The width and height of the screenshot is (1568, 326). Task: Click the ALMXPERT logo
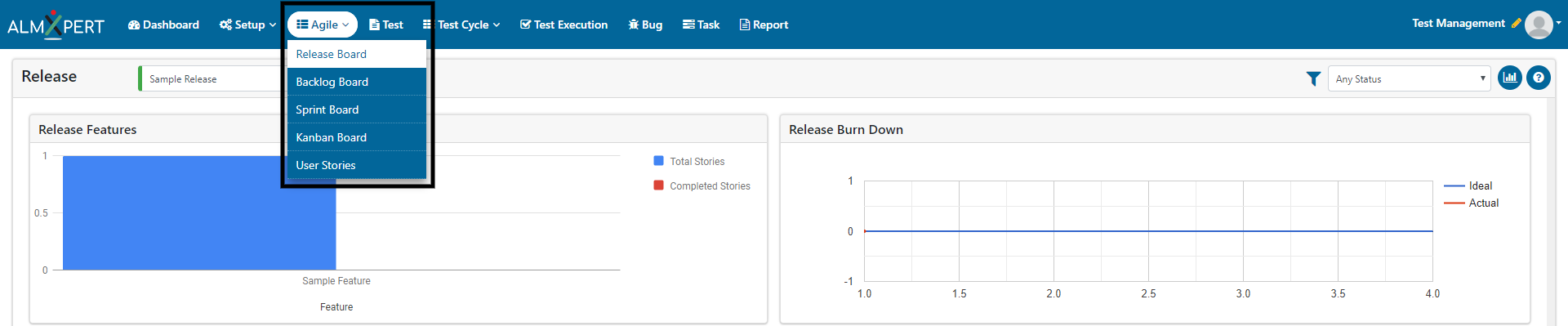(x=56, y=25)
